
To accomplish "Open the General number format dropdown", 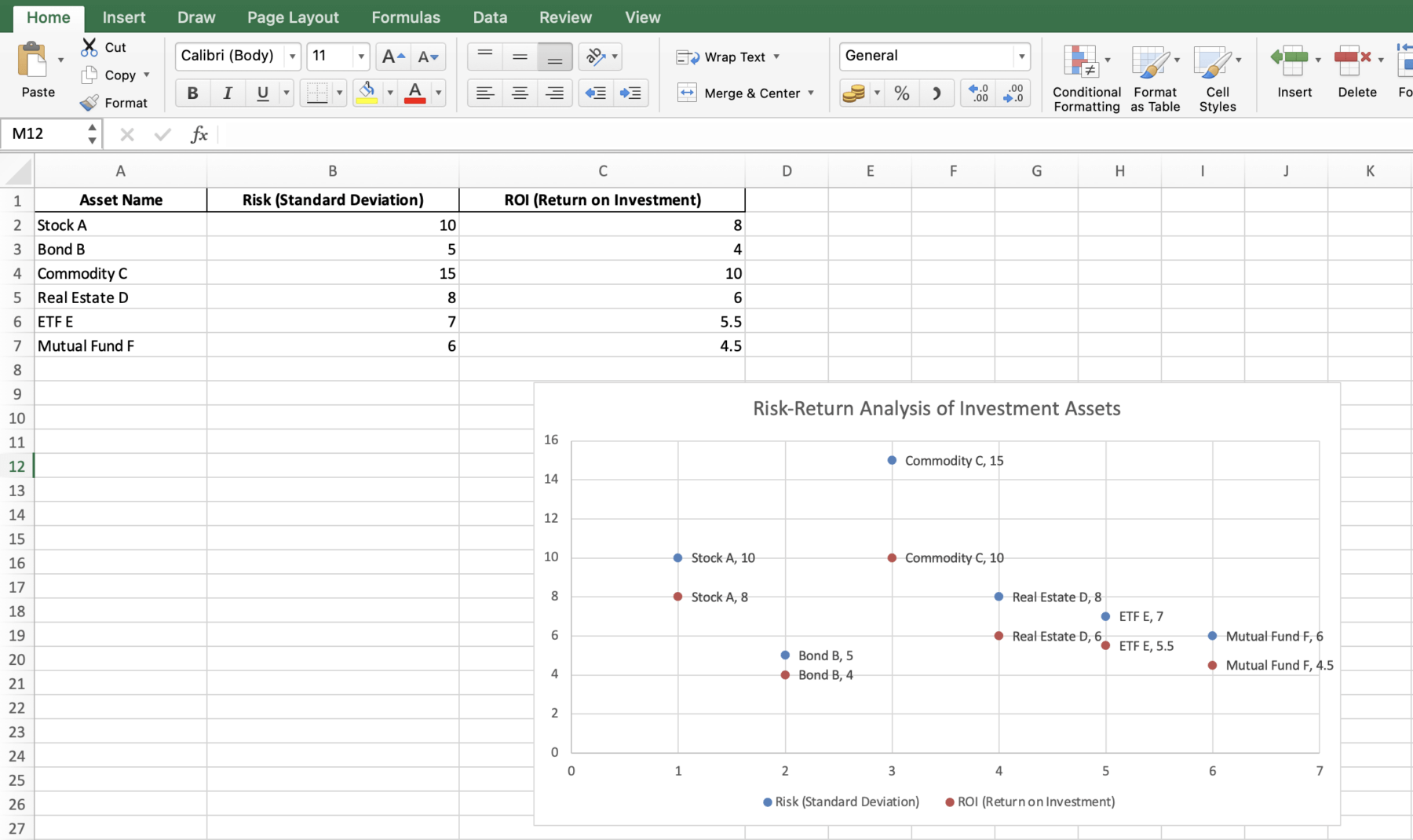I will (x=1021, y=56).
